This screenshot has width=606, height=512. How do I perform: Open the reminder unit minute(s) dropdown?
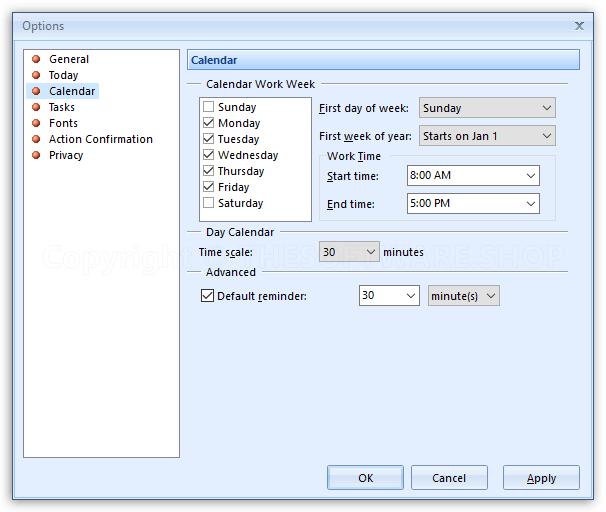464,296
